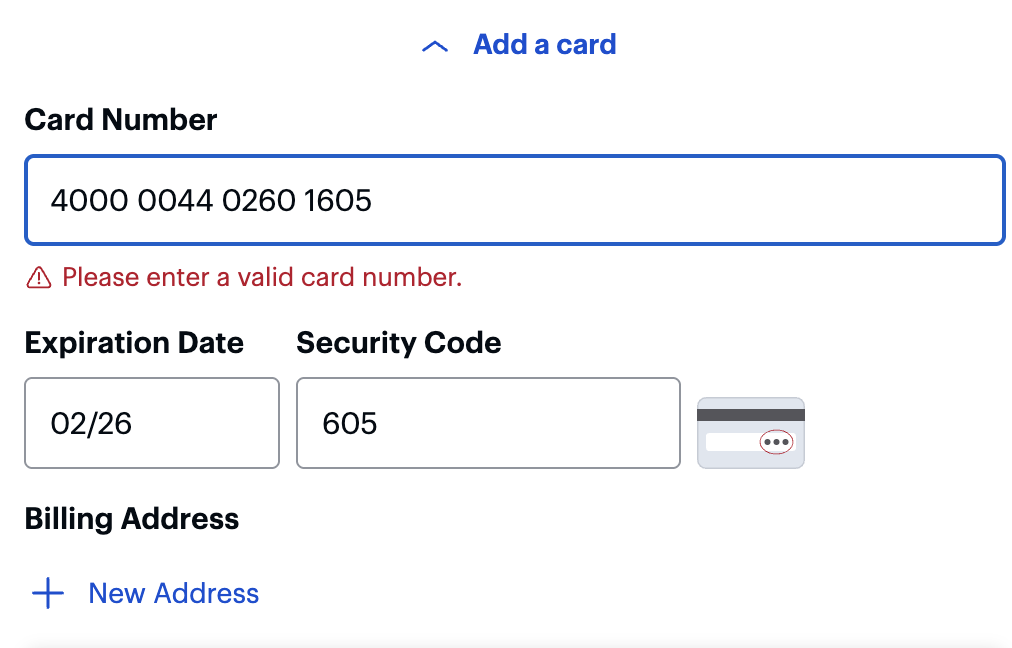Click the "Please enter a valid card number" error
This screenshot has height=648, width=1012.
(262, 277)
